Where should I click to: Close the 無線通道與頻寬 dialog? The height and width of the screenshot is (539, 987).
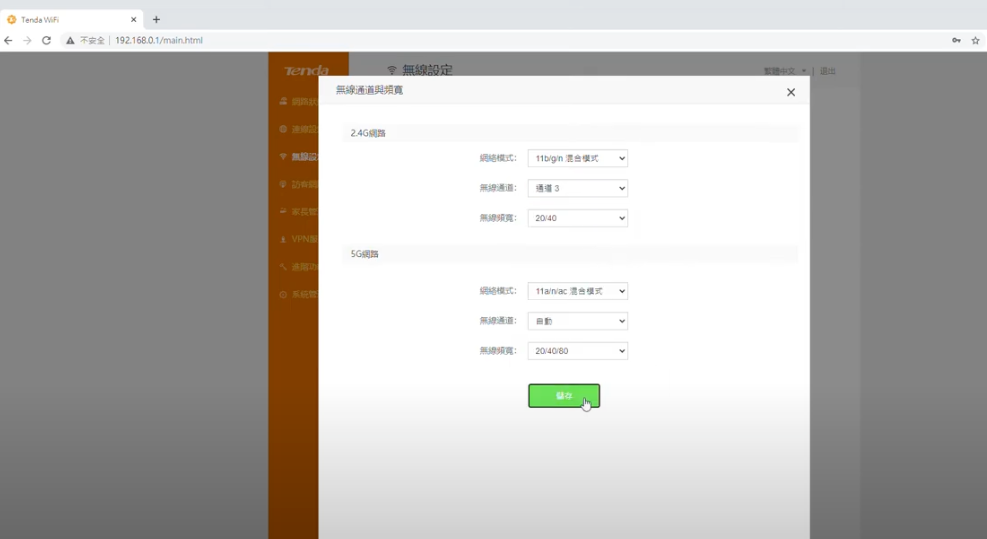[791, 93]
